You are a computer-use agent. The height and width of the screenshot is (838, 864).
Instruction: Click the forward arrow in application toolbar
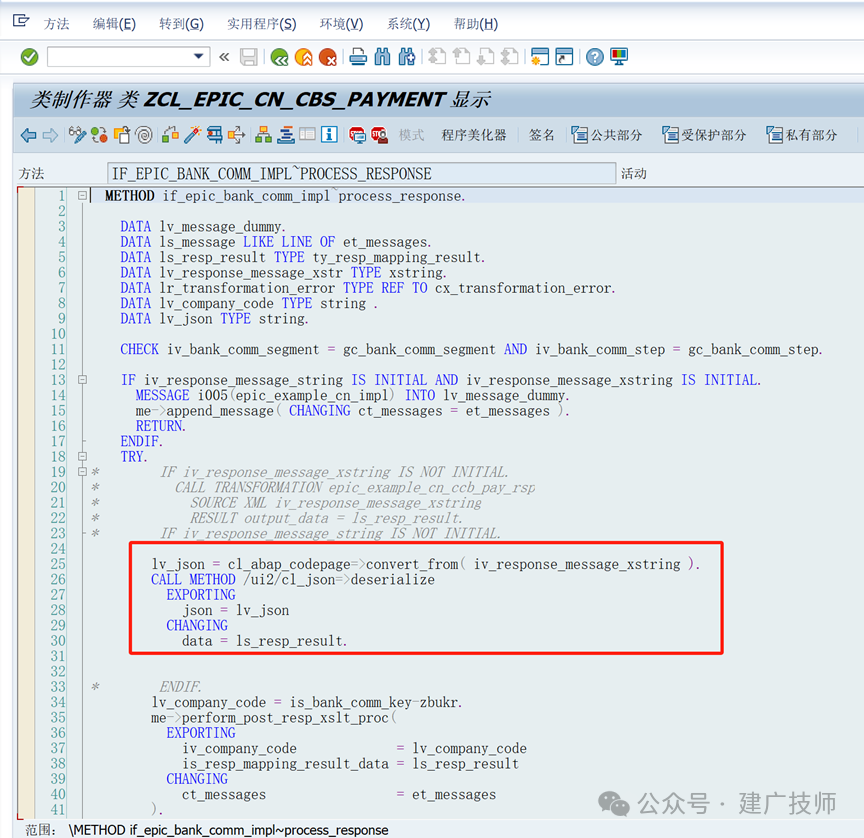50,135
